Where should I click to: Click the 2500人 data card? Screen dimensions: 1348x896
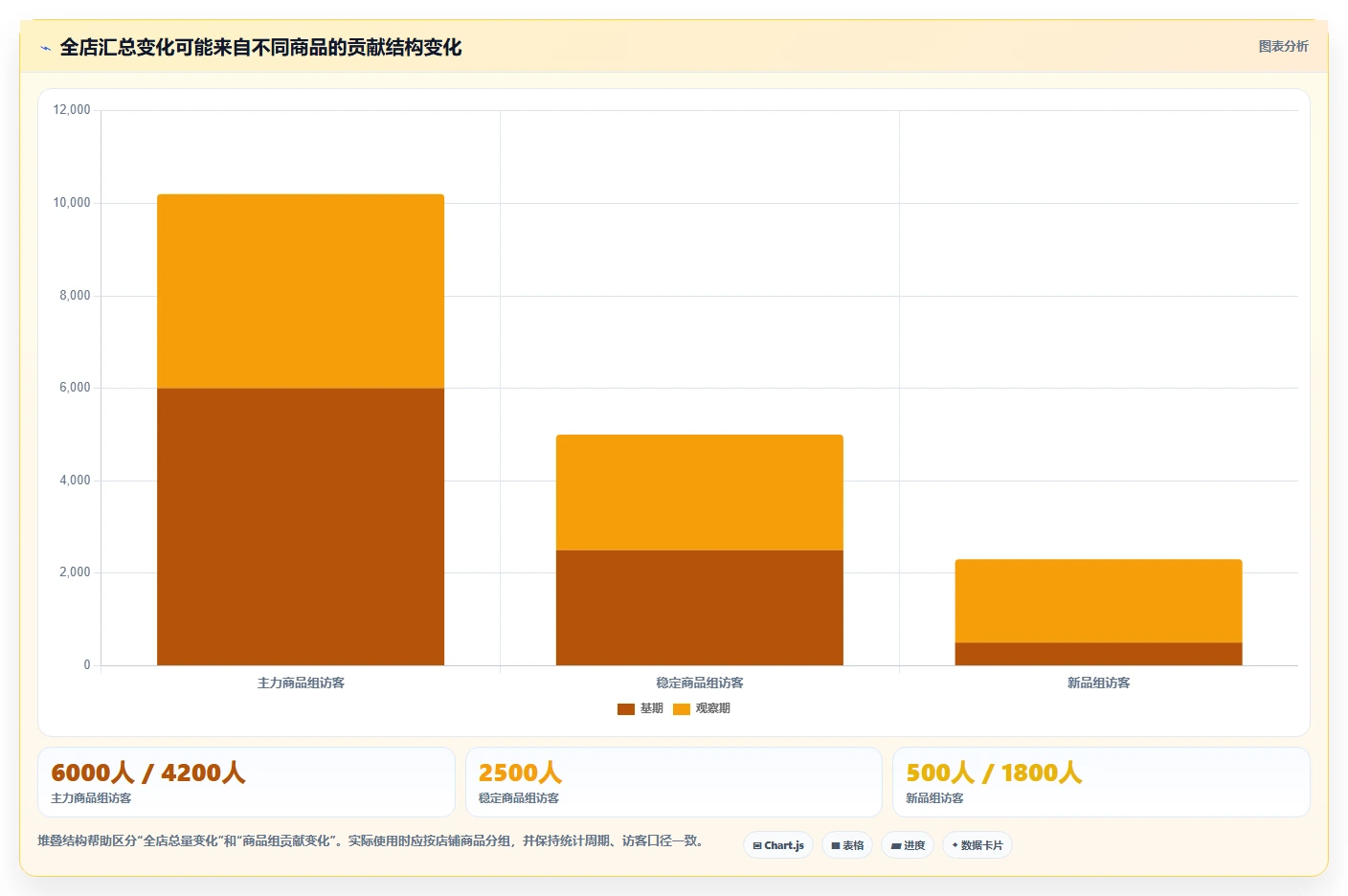(673, 782)
